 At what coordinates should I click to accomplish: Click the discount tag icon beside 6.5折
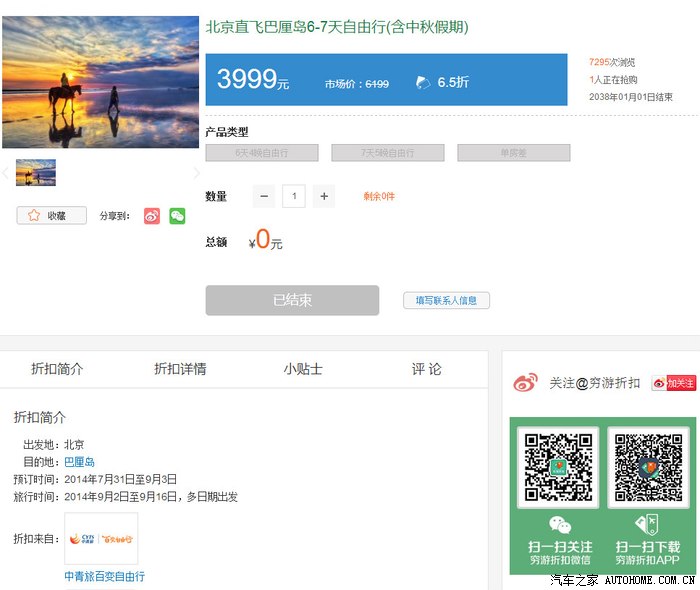(x=422, y=82)
